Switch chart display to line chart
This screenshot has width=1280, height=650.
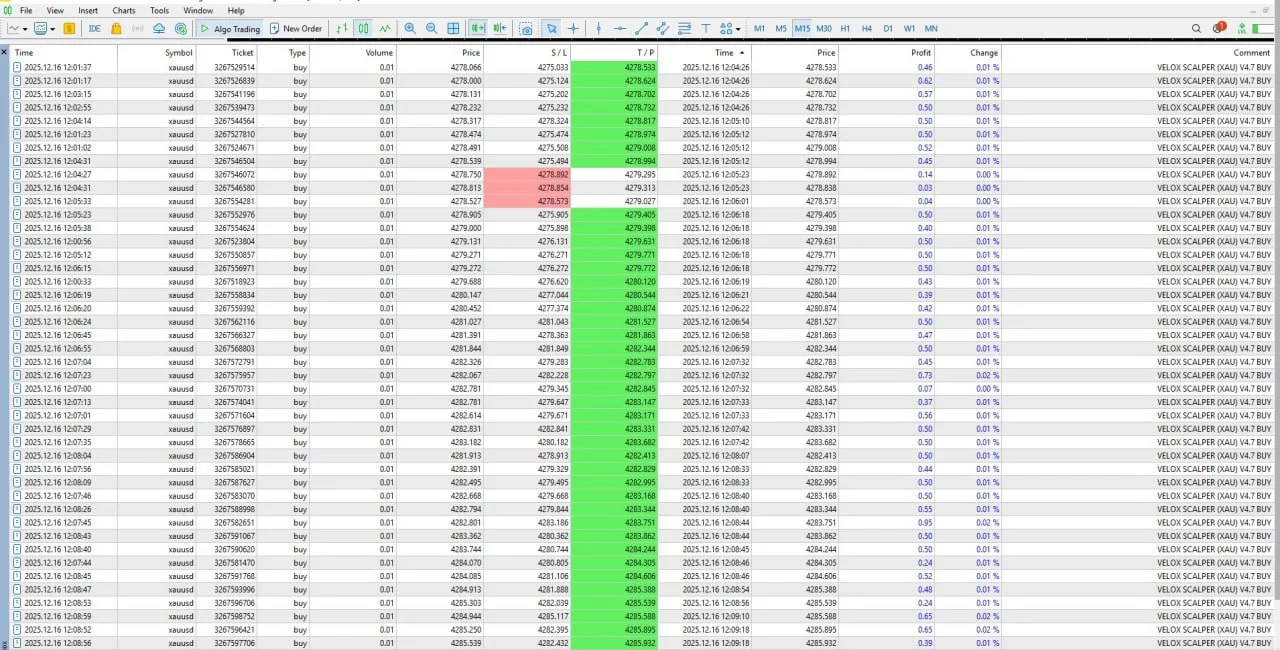click(385, 28)
